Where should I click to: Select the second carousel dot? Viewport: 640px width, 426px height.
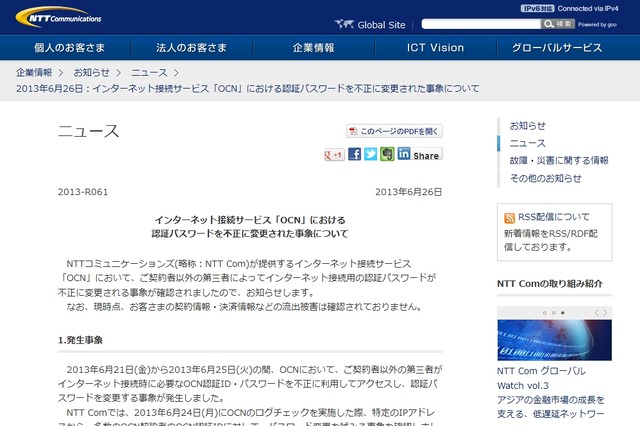pyautogui.click(x=553, y=313)
